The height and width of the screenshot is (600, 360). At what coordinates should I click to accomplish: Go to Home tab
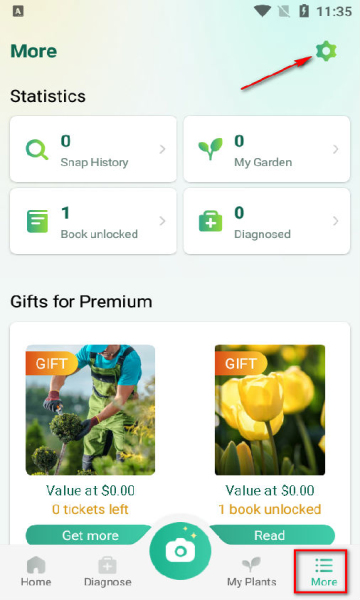click(36, 572)
